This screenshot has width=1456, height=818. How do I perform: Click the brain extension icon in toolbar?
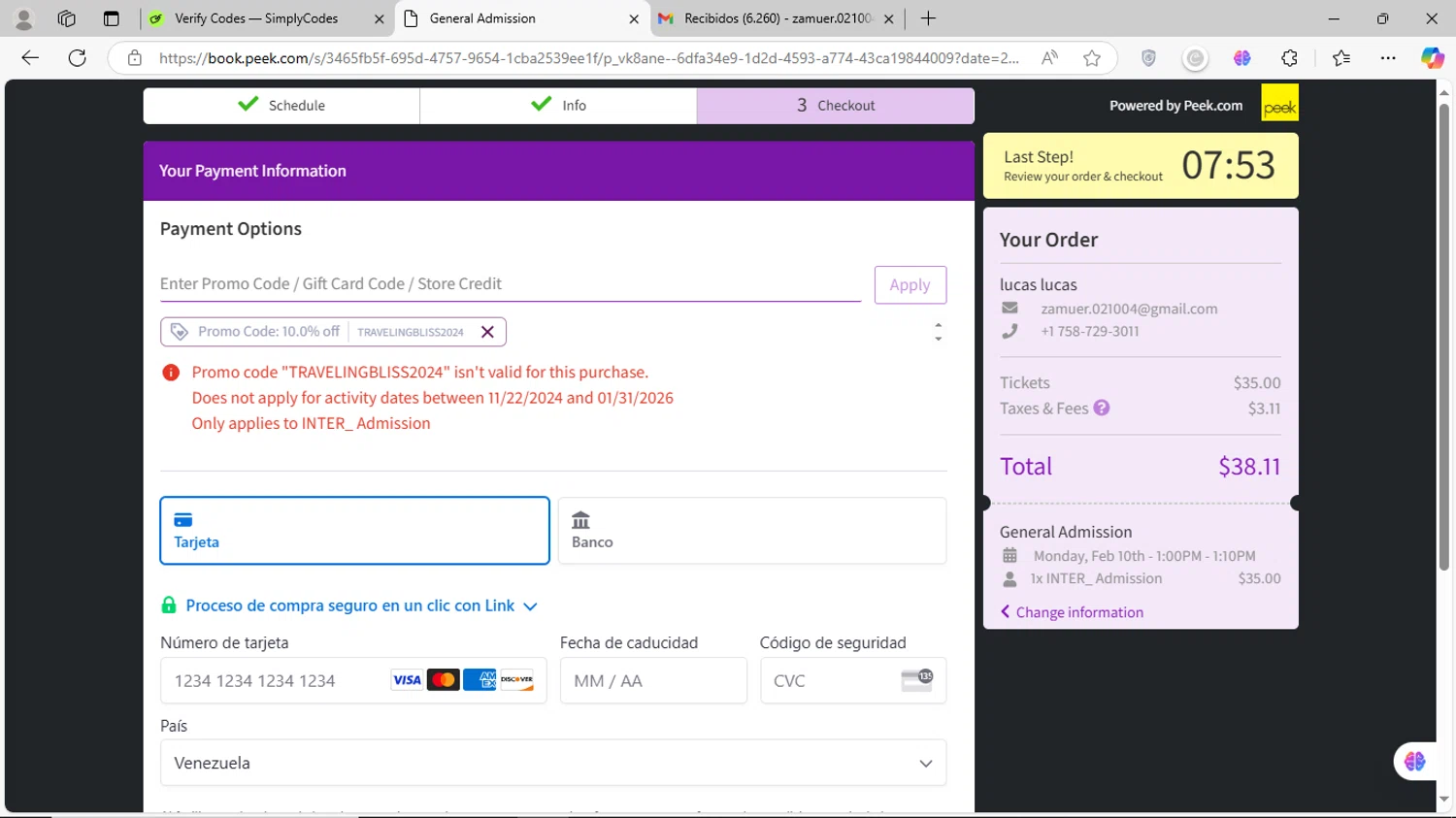click(x=1241, y=58)
